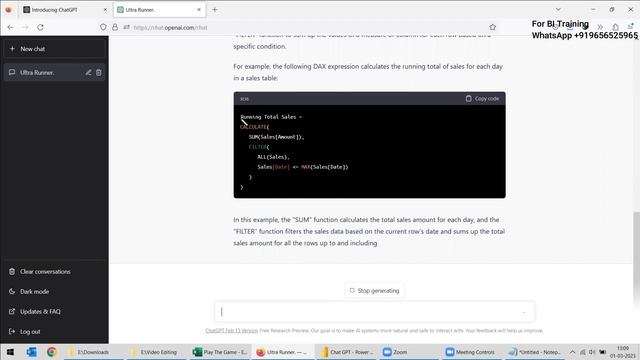The width and height of the screenshot is (640, 360).
Task: Open the taskbar clock and date
Action: coord(623,352)
